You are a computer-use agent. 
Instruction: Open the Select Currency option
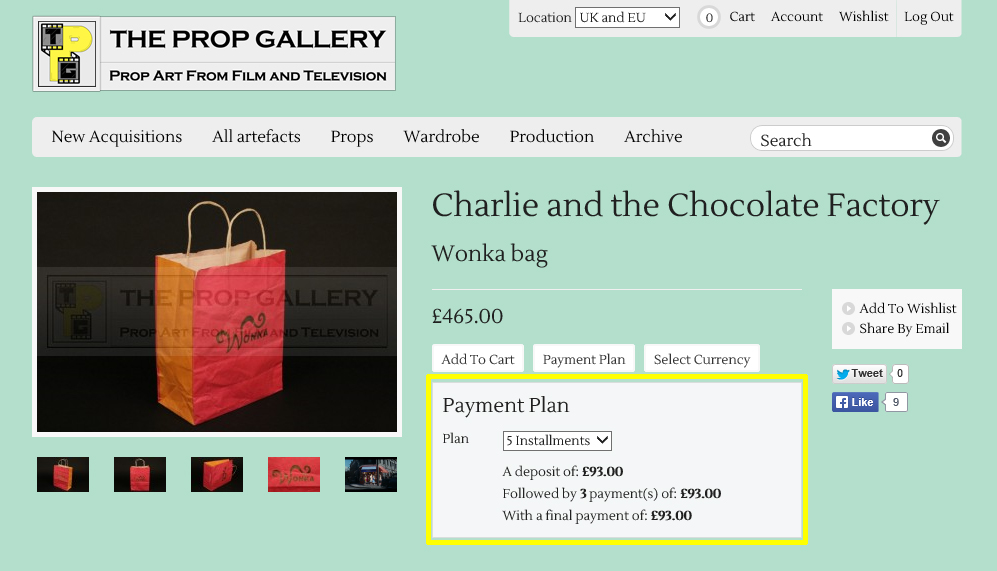[702, 359]
